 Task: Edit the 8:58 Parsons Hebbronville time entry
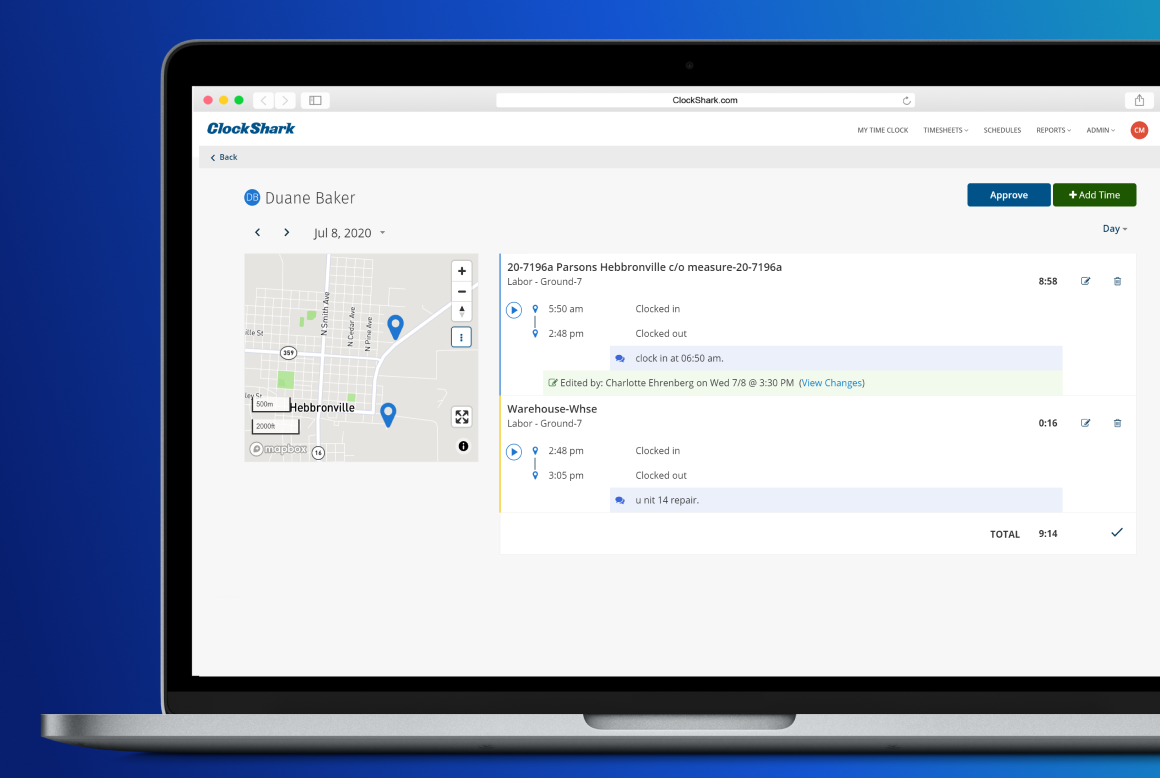tap(1085, 281)
